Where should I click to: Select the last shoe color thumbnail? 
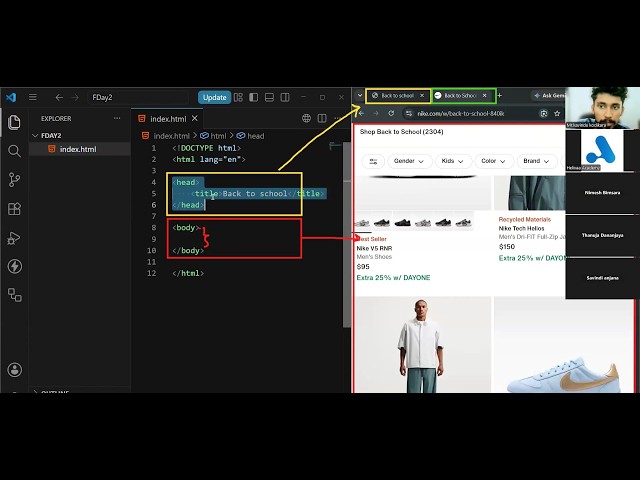pyautogui.click(x=463, y=222)
